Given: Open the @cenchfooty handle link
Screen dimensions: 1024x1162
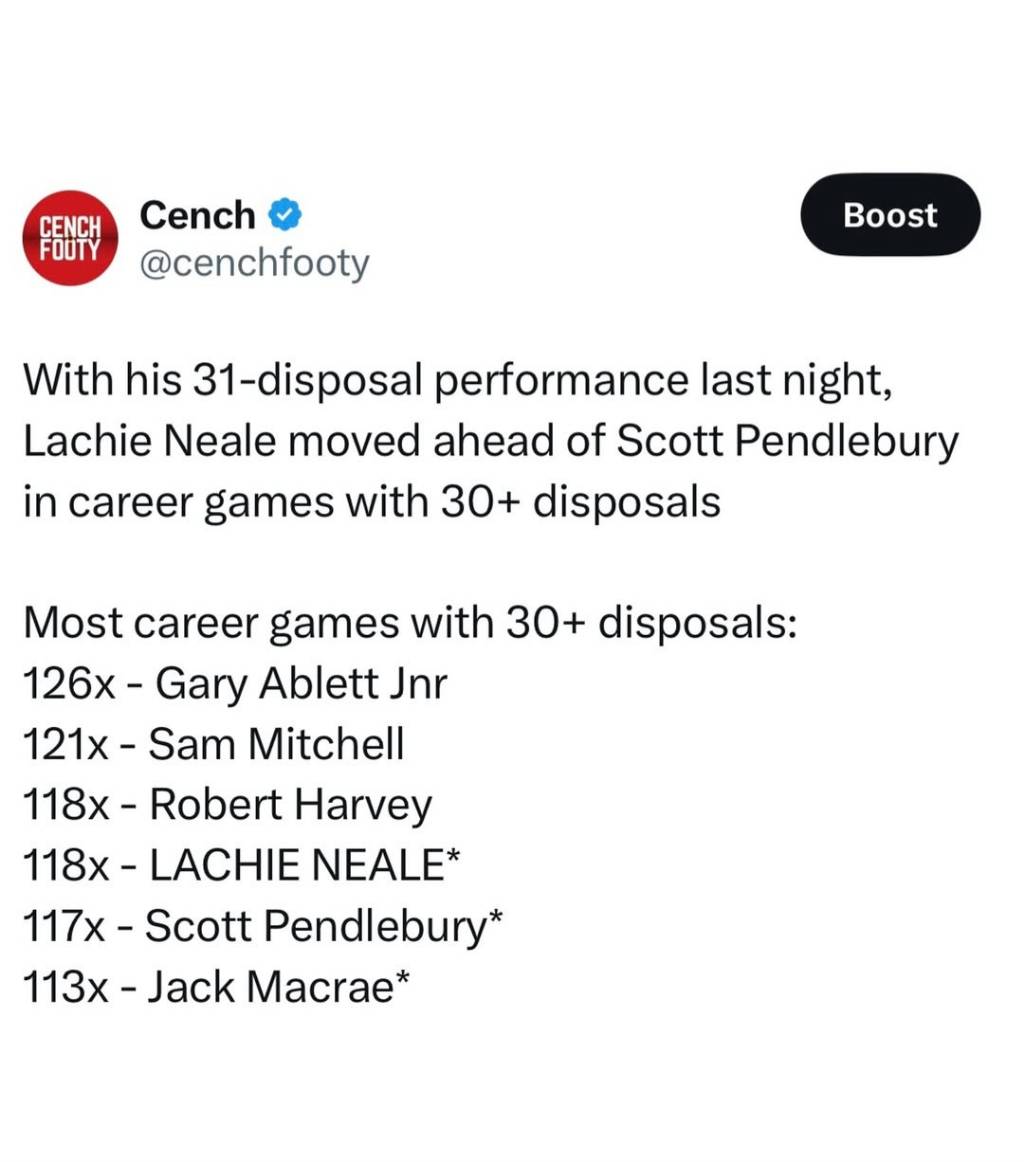Looking at the screenshot, I should click(255, 264).
